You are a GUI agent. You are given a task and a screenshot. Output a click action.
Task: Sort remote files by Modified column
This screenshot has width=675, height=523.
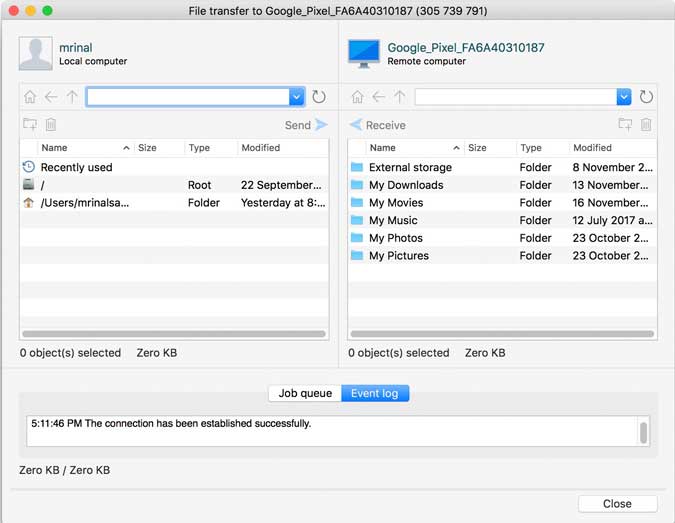[x=613, y=148]
